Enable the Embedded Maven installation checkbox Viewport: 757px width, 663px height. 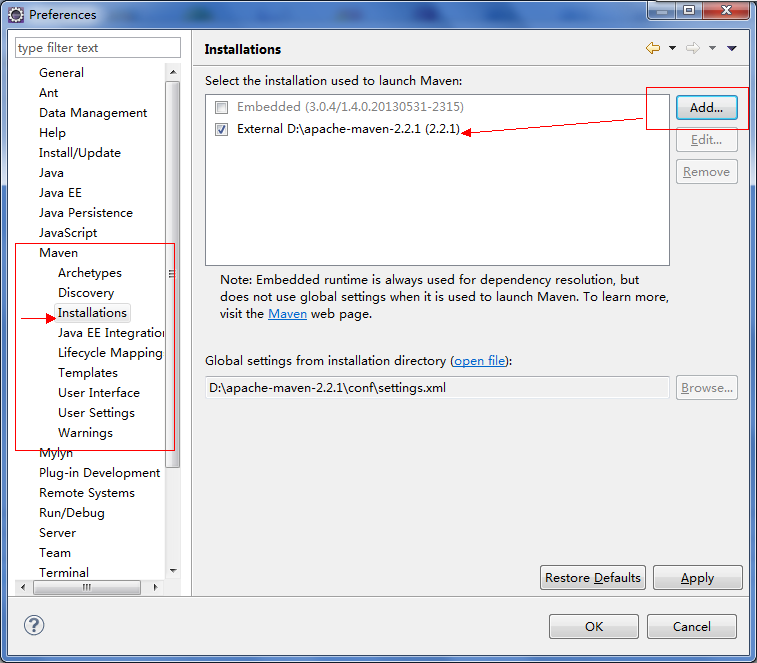[222, 107]
